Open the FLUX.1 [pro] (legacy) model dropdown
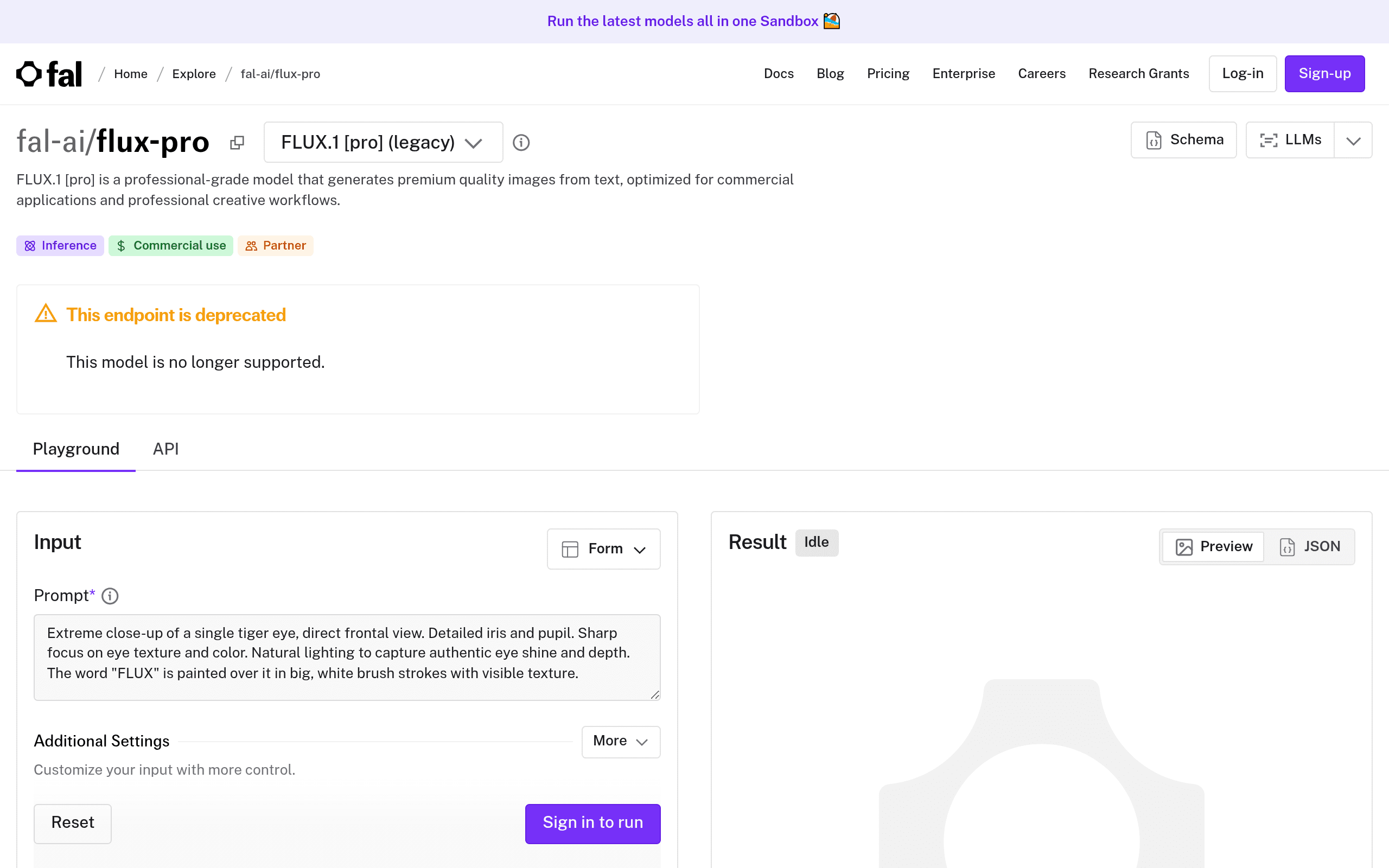 [x=384, y=142]
